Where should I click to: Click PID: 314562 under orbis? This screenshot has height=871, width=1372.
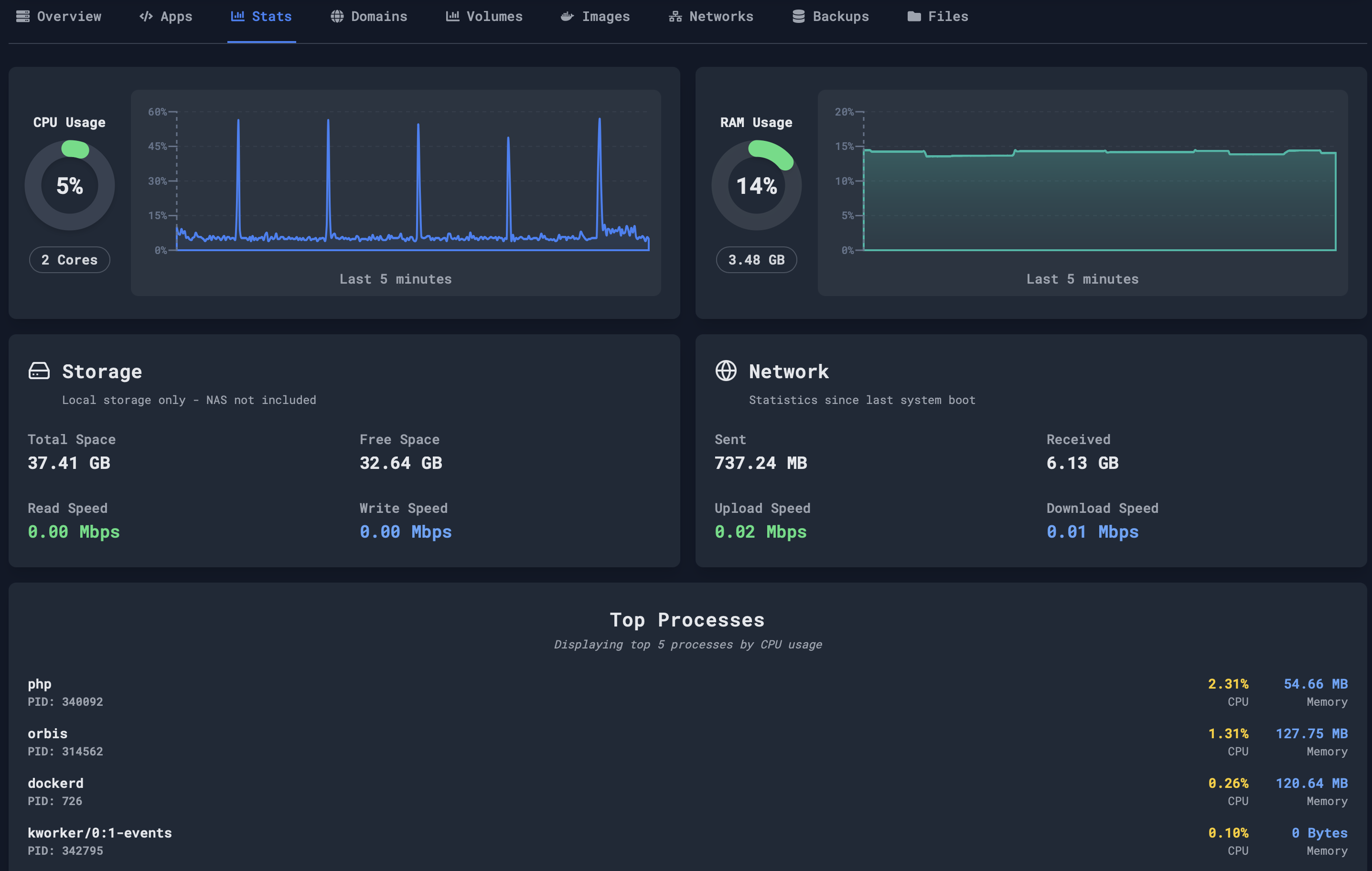click(x=65, y=751)
